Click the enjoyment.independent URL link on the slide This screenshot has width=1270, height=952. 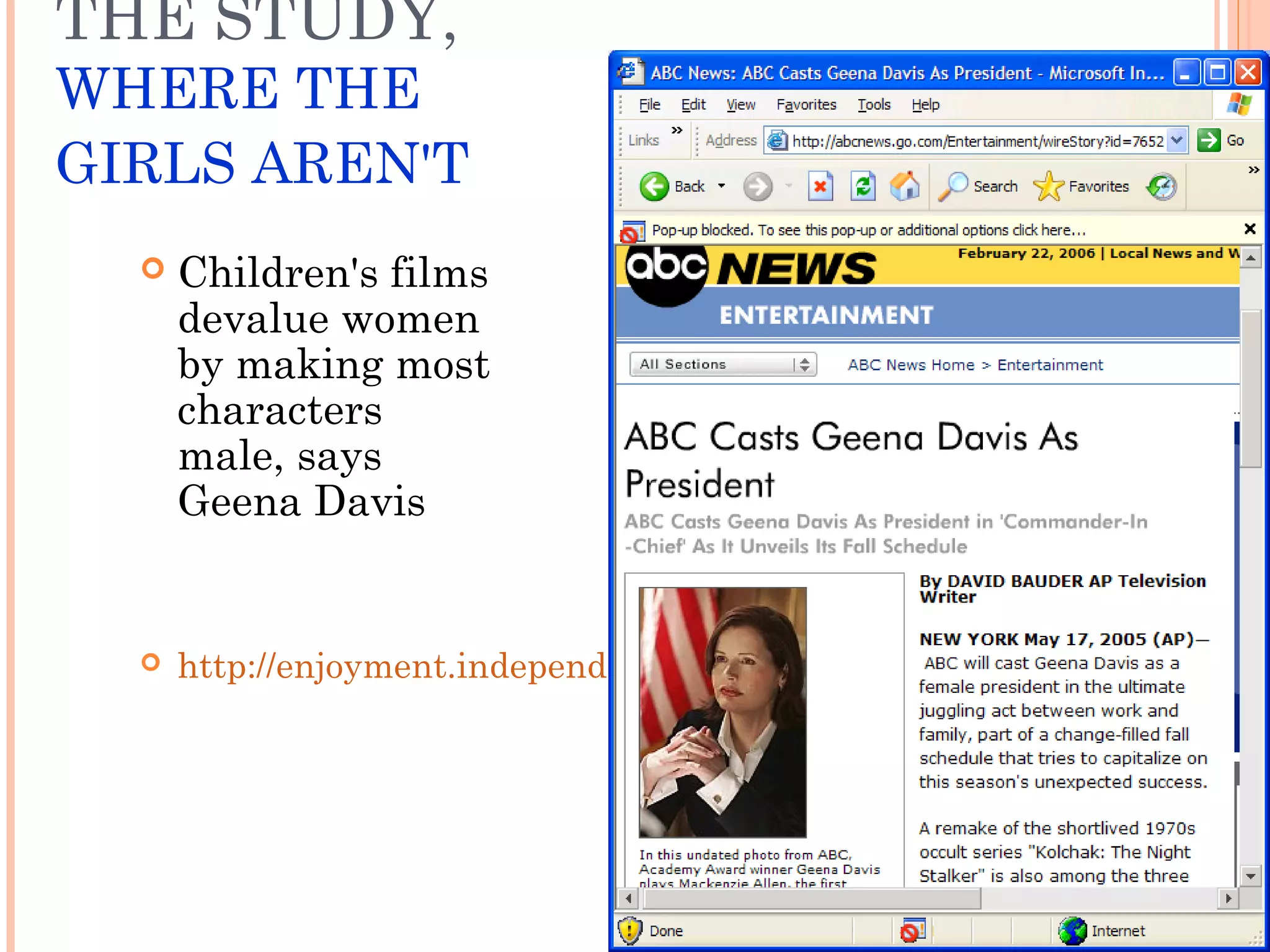(x=392, y=666)
